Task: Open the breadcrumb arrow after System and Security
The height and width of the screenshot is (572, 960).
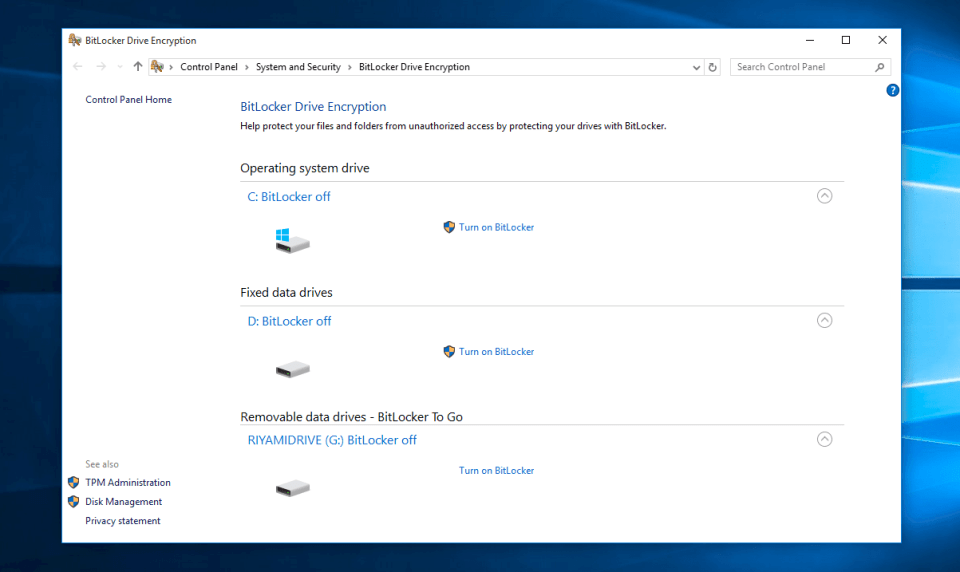Action: click(x=350, y=67)
